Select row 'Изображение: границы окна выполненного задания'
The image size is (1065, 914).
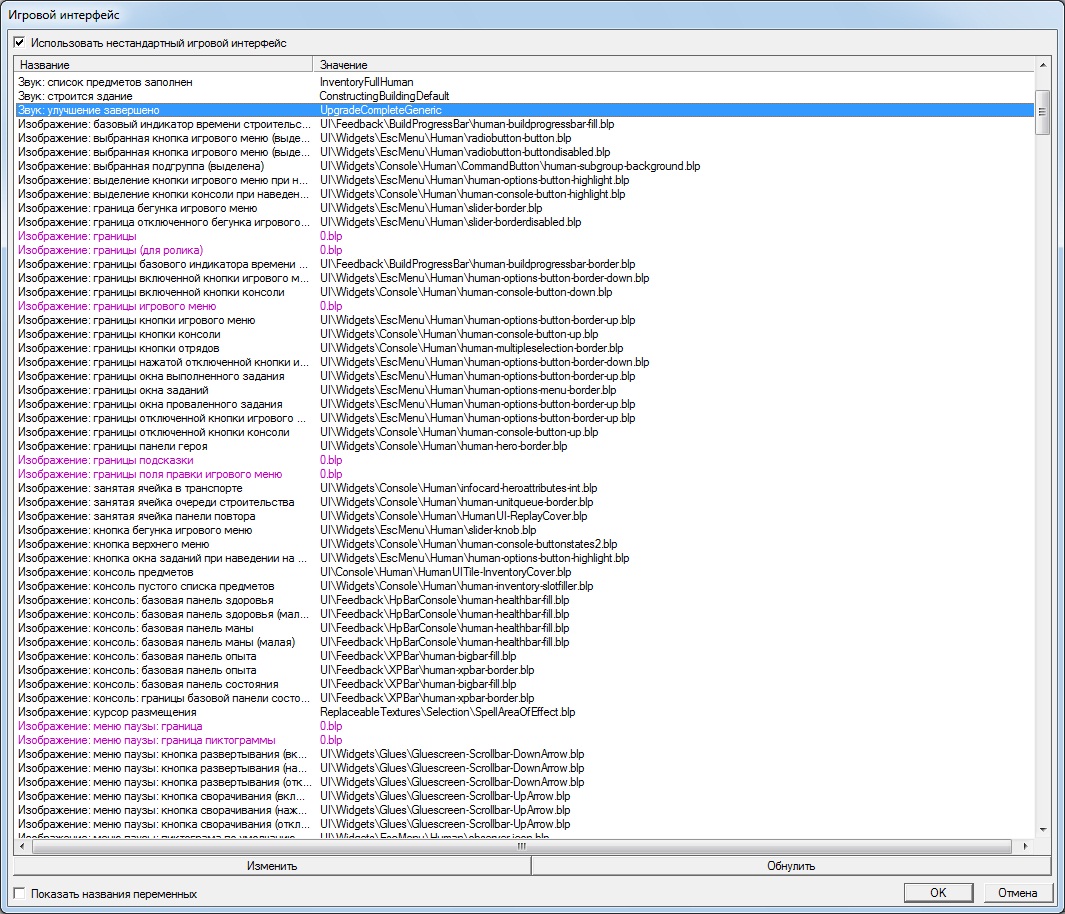[x=524, y=376]
